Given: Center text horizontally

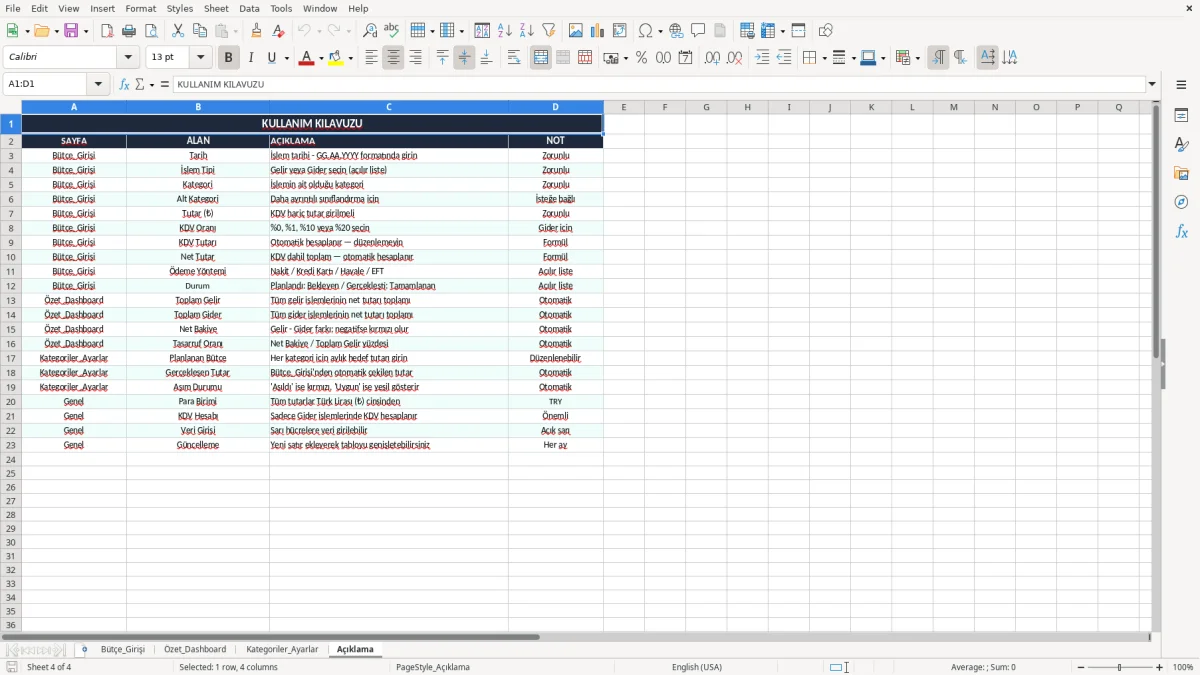Looking at the screenshot, I should tap(393, 58).
